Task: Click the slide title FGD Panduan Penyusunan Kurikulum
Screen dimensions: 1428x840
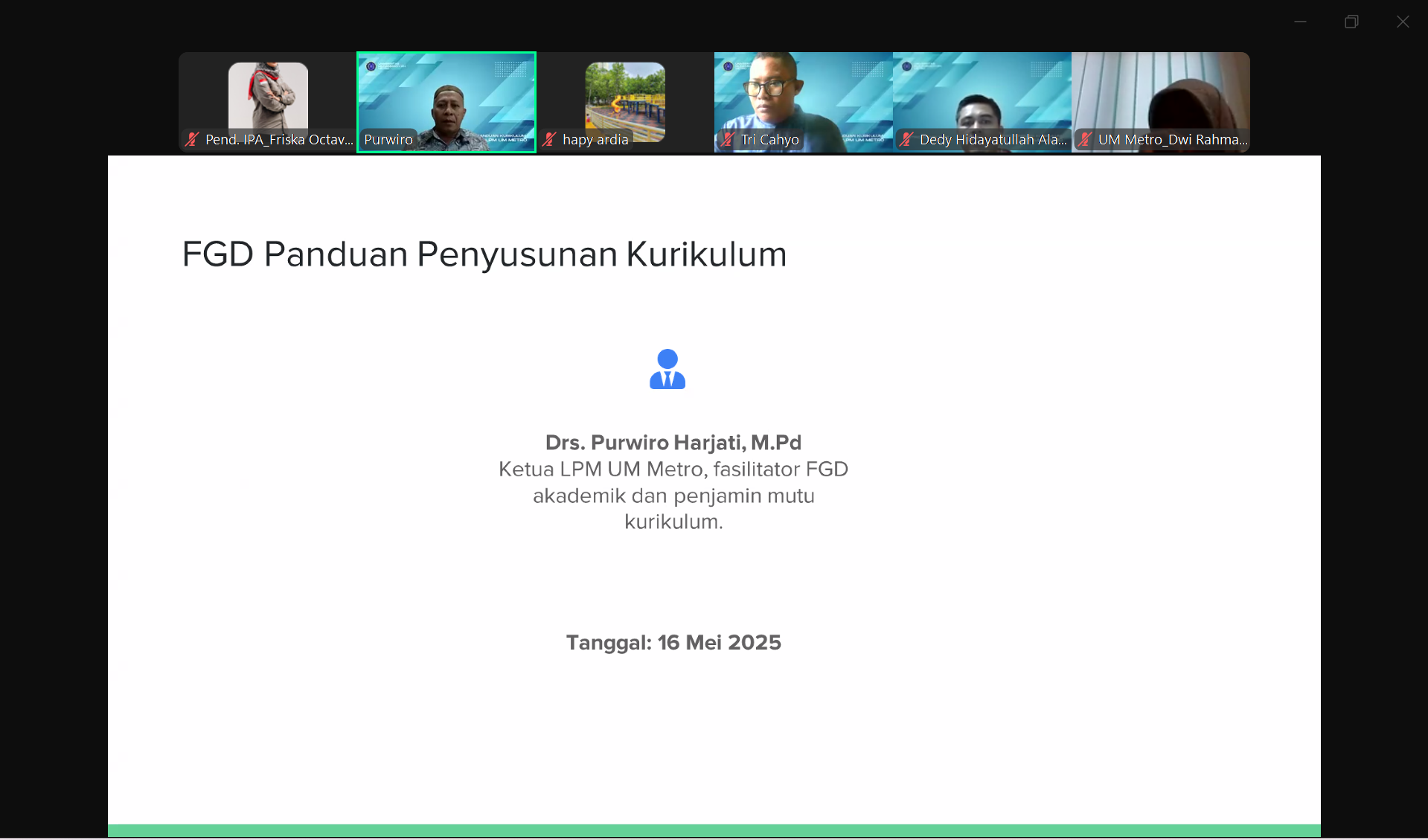Action: tap(484, 254)
